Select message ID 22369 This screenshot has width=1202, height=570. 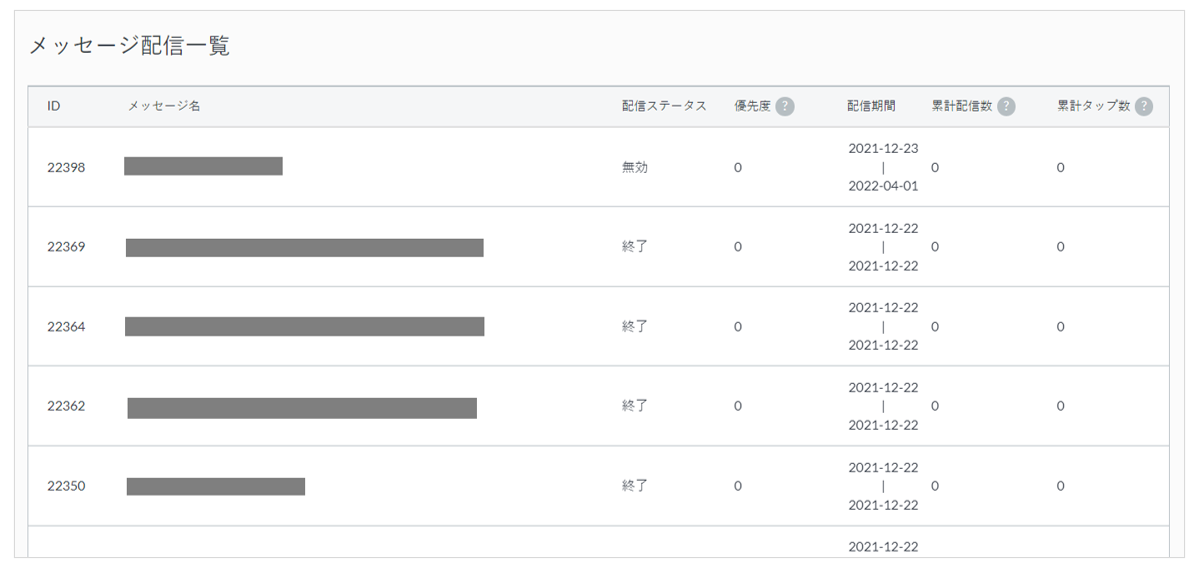pos(66,247)
